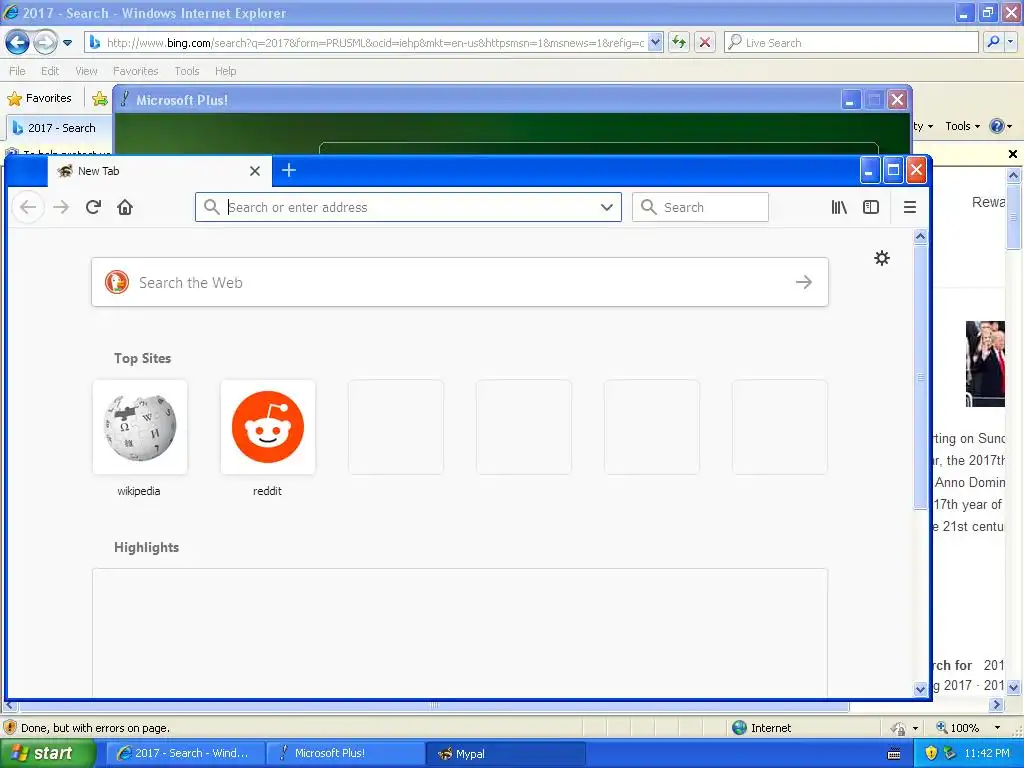Click the network tray icon beside the clock
The width and height of the screenshot is (1024, 768).
click(950, 753)
